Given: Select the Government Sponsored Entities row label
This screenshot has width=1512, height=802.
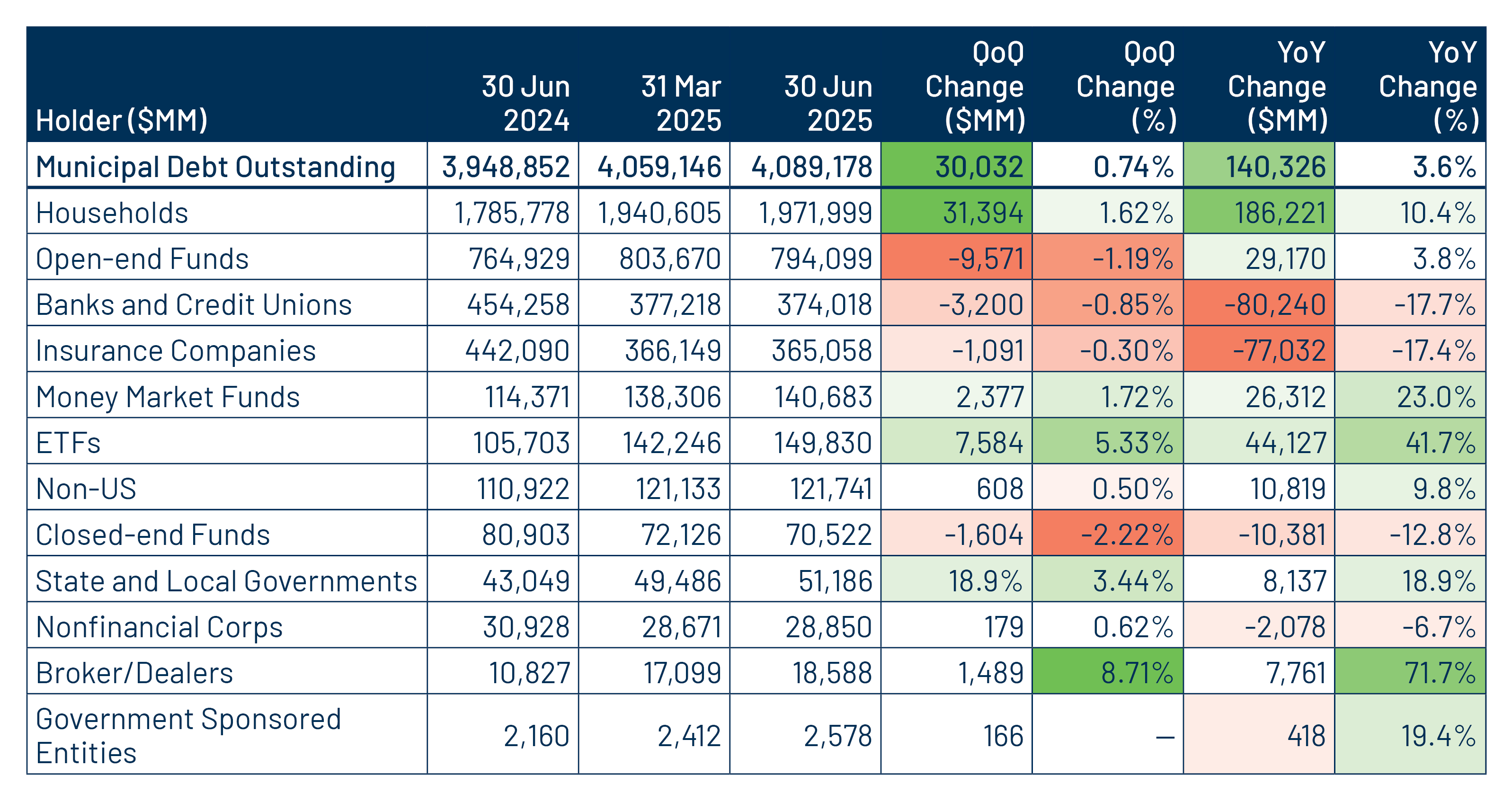Looking at the screenshot, I should tap(188, 735).
